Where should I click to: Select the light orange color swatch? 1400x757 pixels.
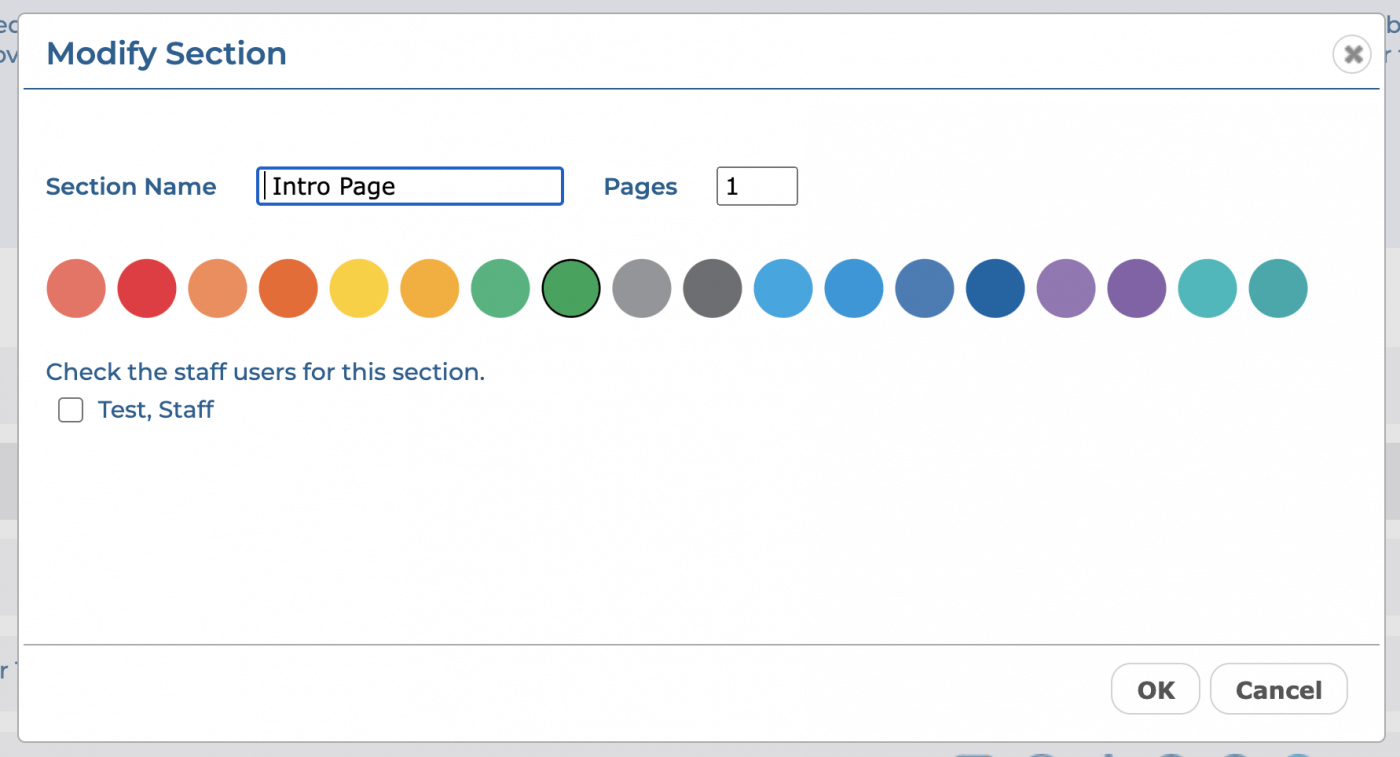click(217, 289)
